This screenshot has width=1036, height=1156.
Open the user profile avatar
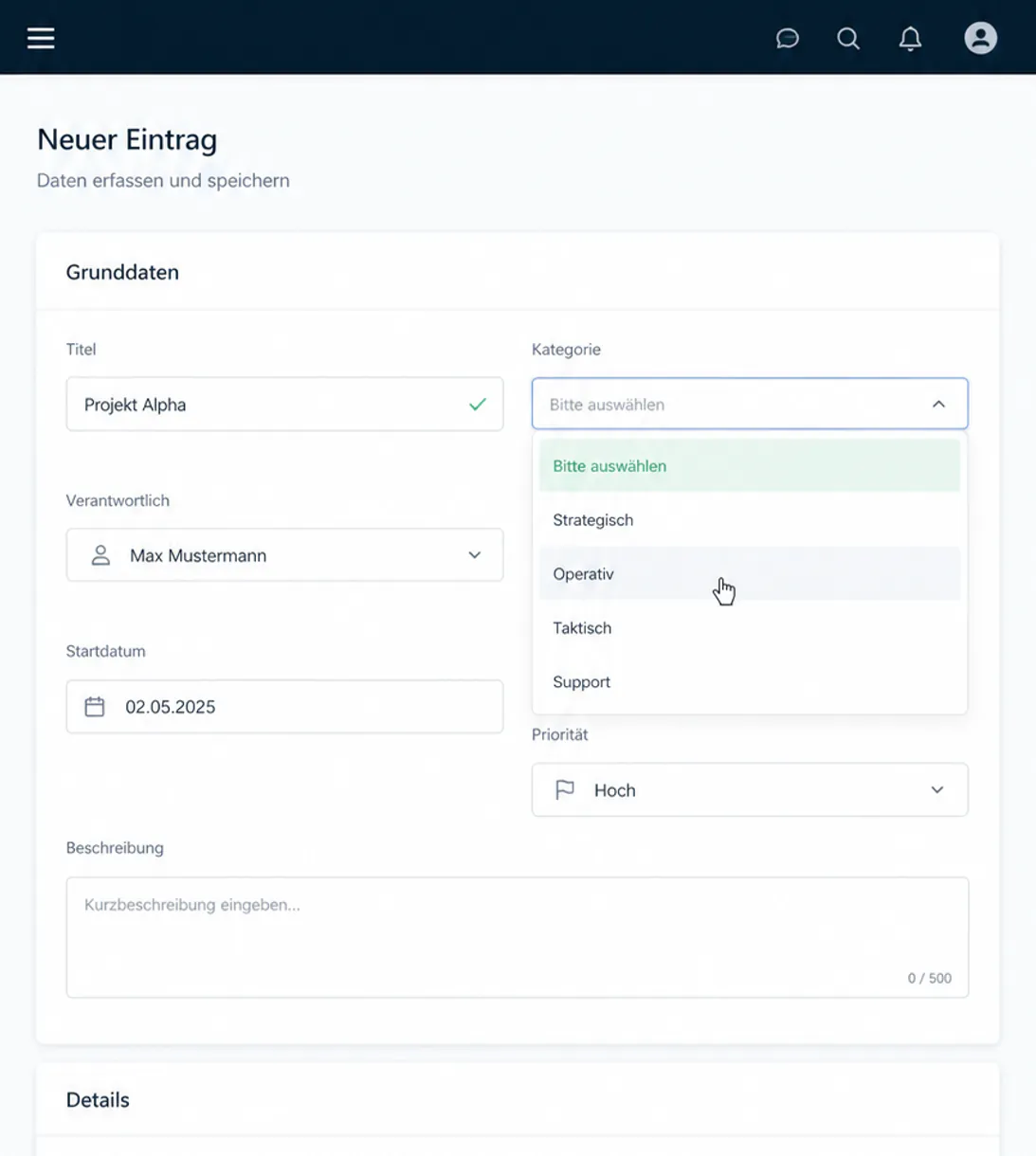981,38
